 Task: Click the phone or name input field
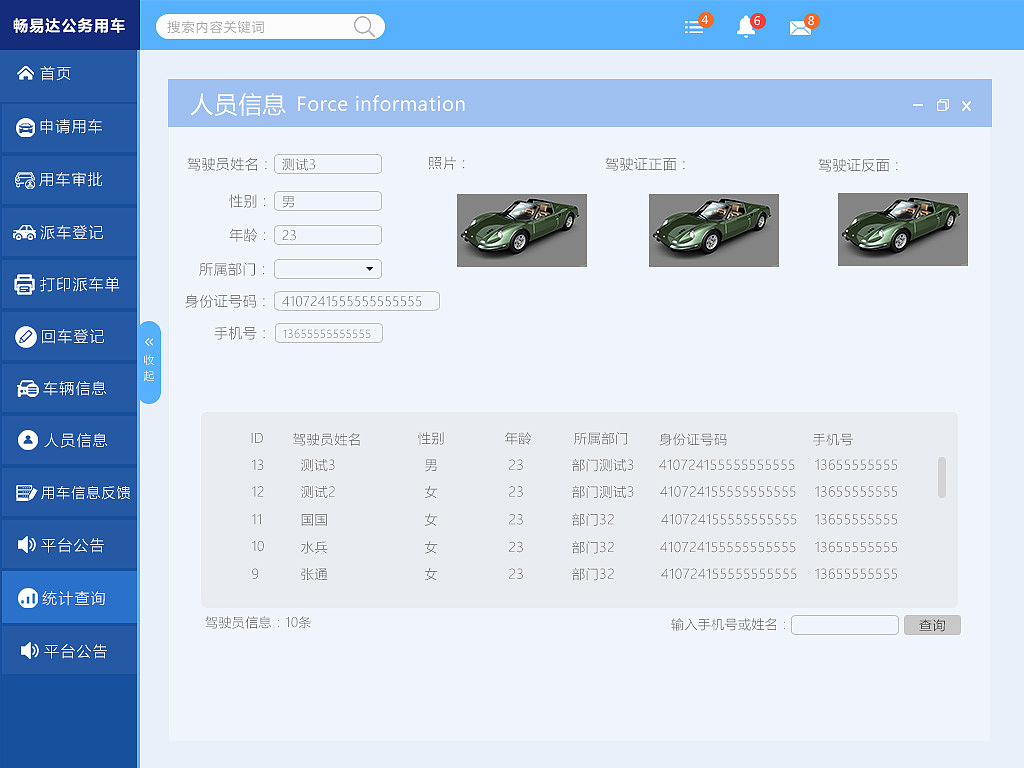point(844,624)
